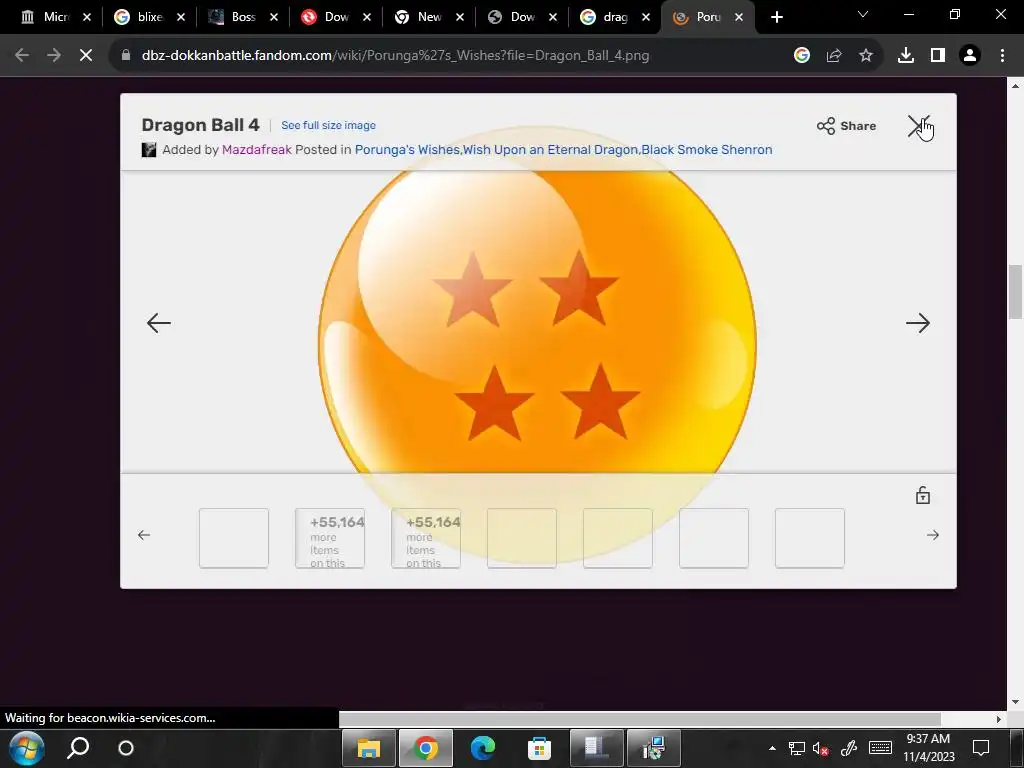Open a new browser tab

(x=776, y=17)
